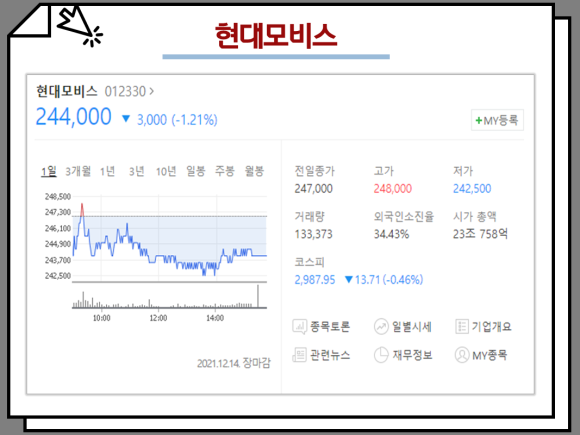Switch chart to 3년
The height and width of the screenshot is (435, 580).
tap(136, 171)
